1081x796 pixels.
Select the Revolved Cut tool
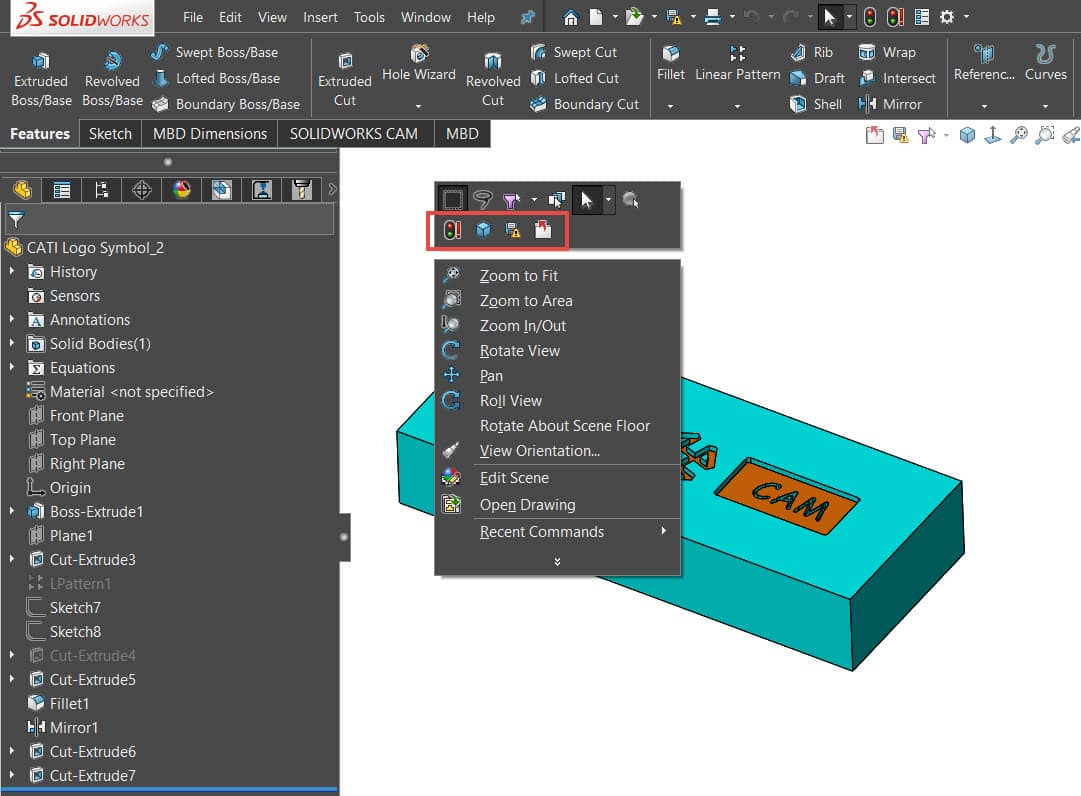pos(493,79)
